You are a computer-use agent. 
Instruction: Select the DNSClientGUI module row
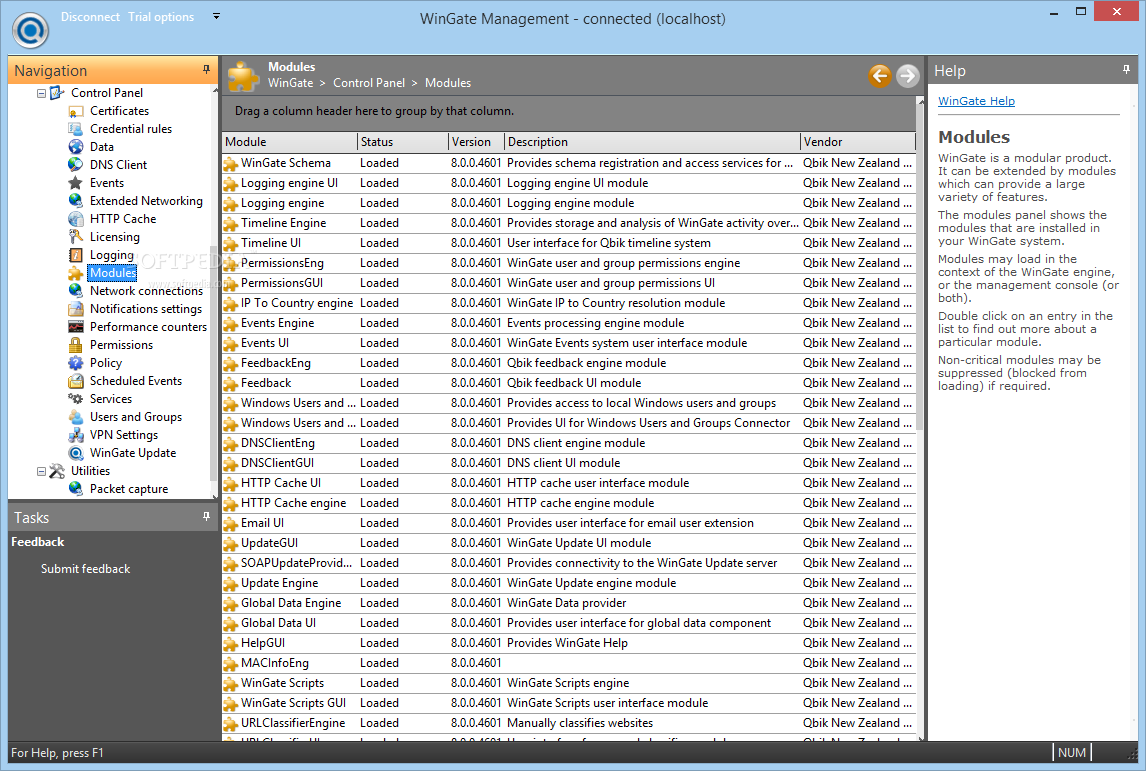pyautogui.click(x=569, y=463)
